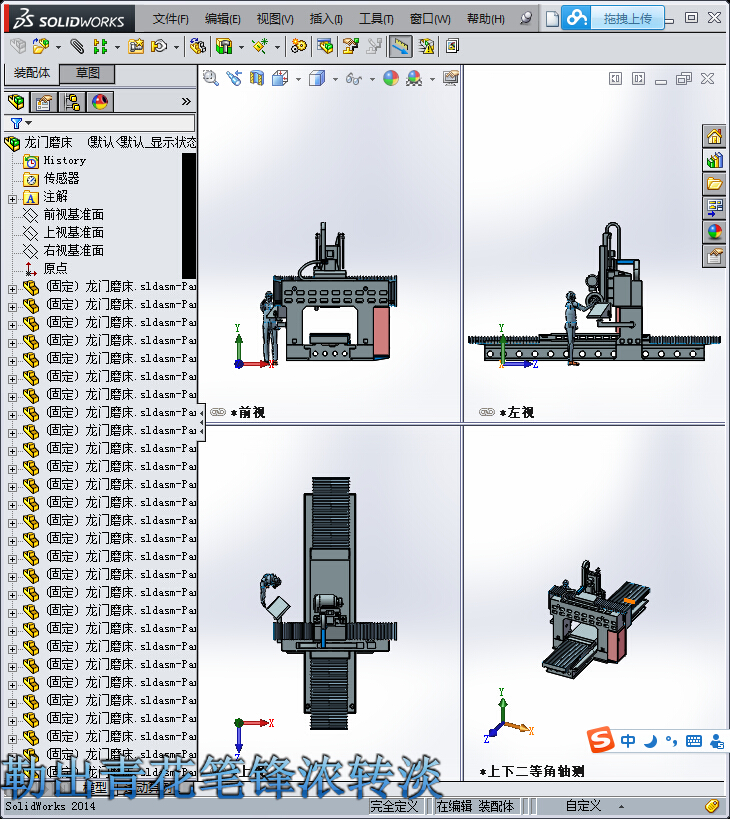The width and height of the screenshot is (730, 819).
Task: Open View Settings monitor icon
Action: (451, 78)
